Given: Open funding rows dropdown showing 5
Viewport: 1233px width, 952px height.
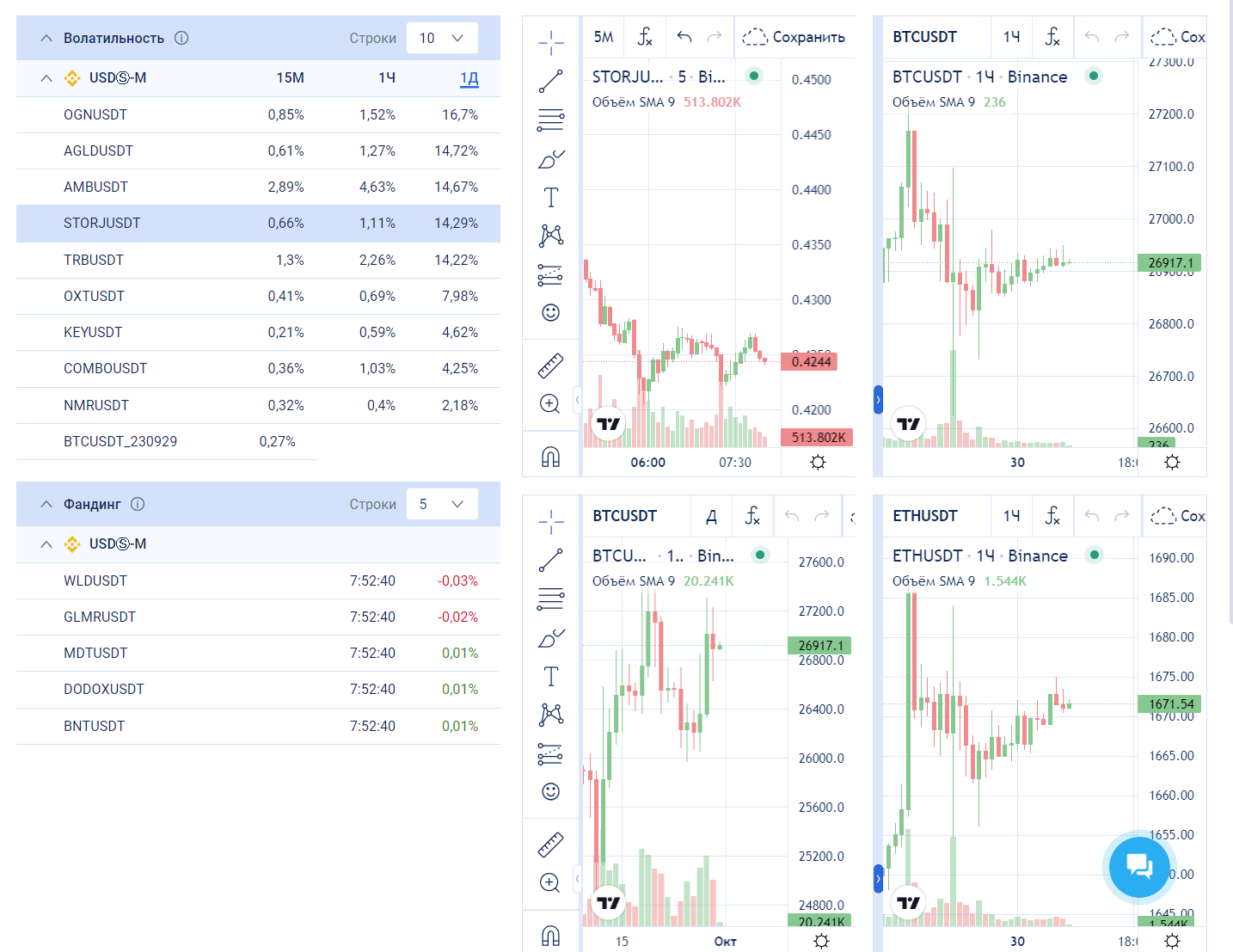Looking at the screenshot, I should (442, 504).
